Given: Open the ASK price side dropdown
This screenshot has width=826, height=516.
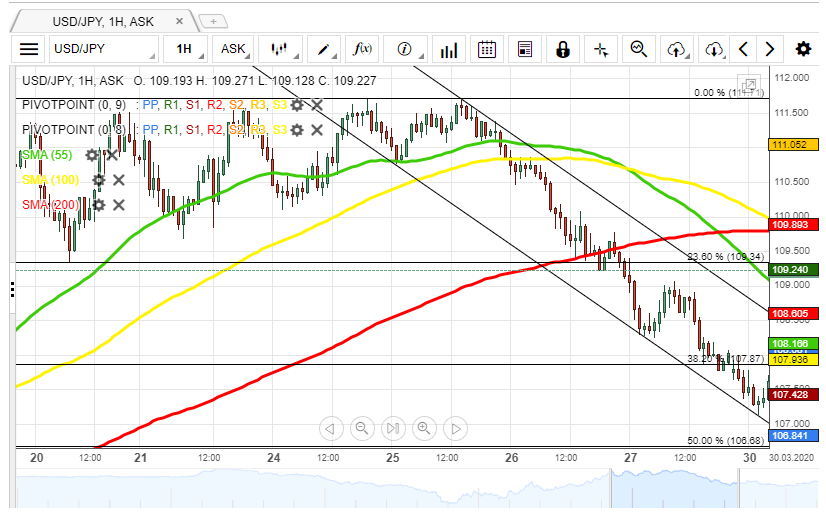Looking at the screenshot, I should 237,49.
